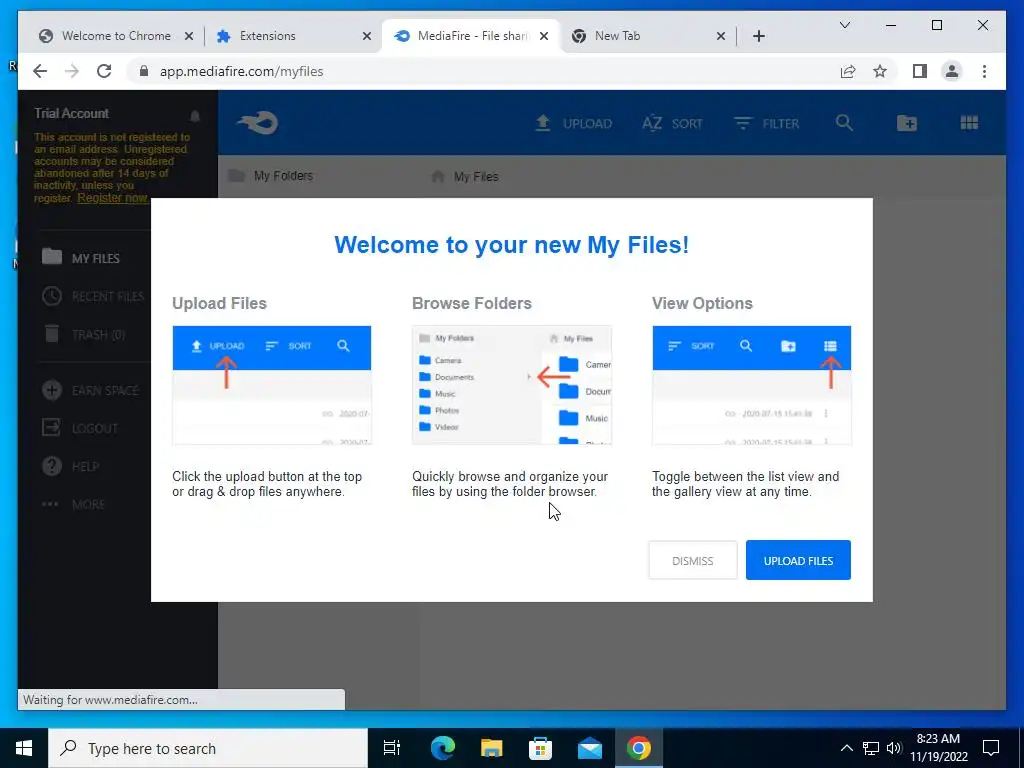
Task: Click the notification bell icon
Action: [x=195, y=116]
